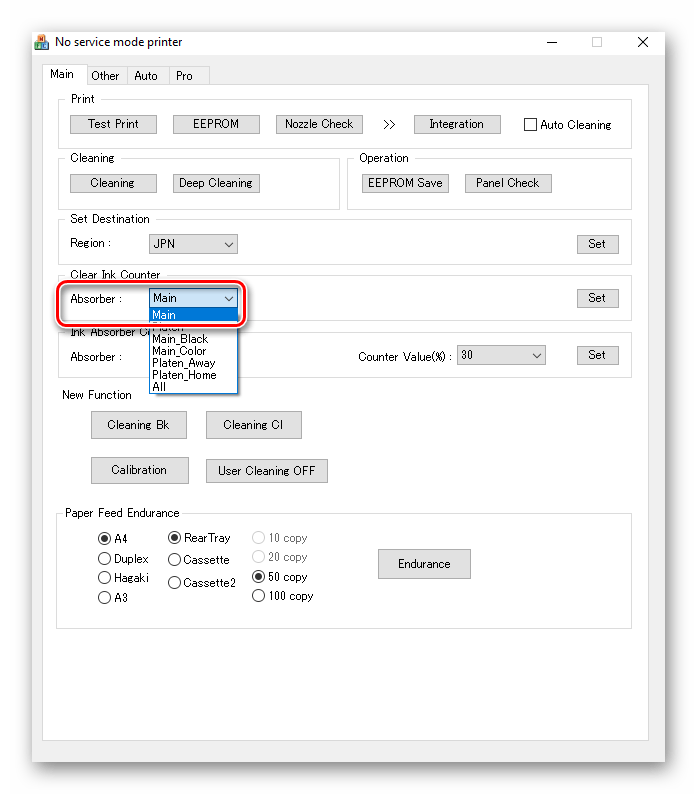
Task: Select All in the absorber list
Action: pos(160,387)
